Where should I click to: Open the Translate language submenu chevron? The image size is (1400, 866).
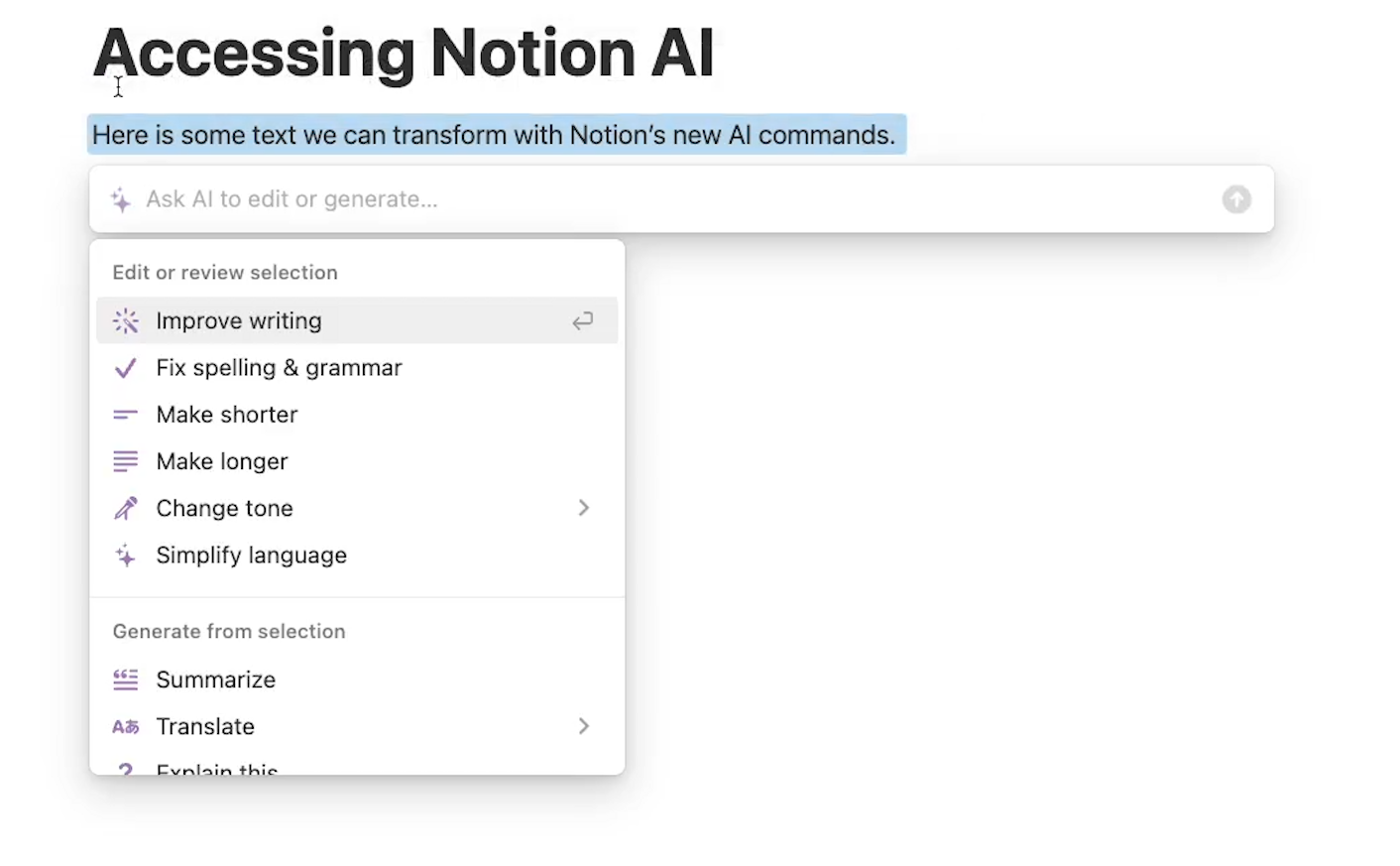[x=584, y=726]
